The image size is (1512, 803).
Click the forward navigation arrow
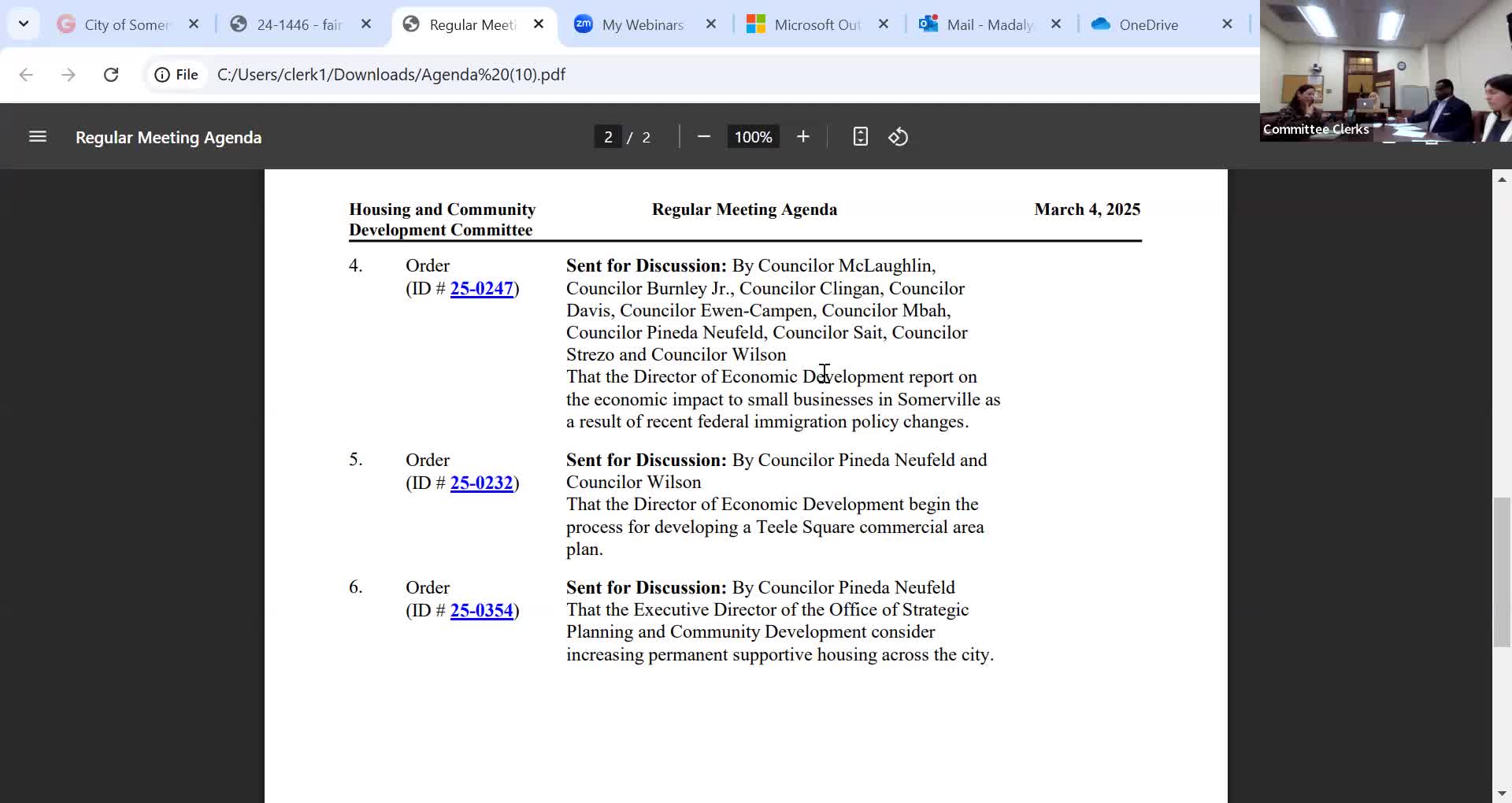click(x=69, y=75)
